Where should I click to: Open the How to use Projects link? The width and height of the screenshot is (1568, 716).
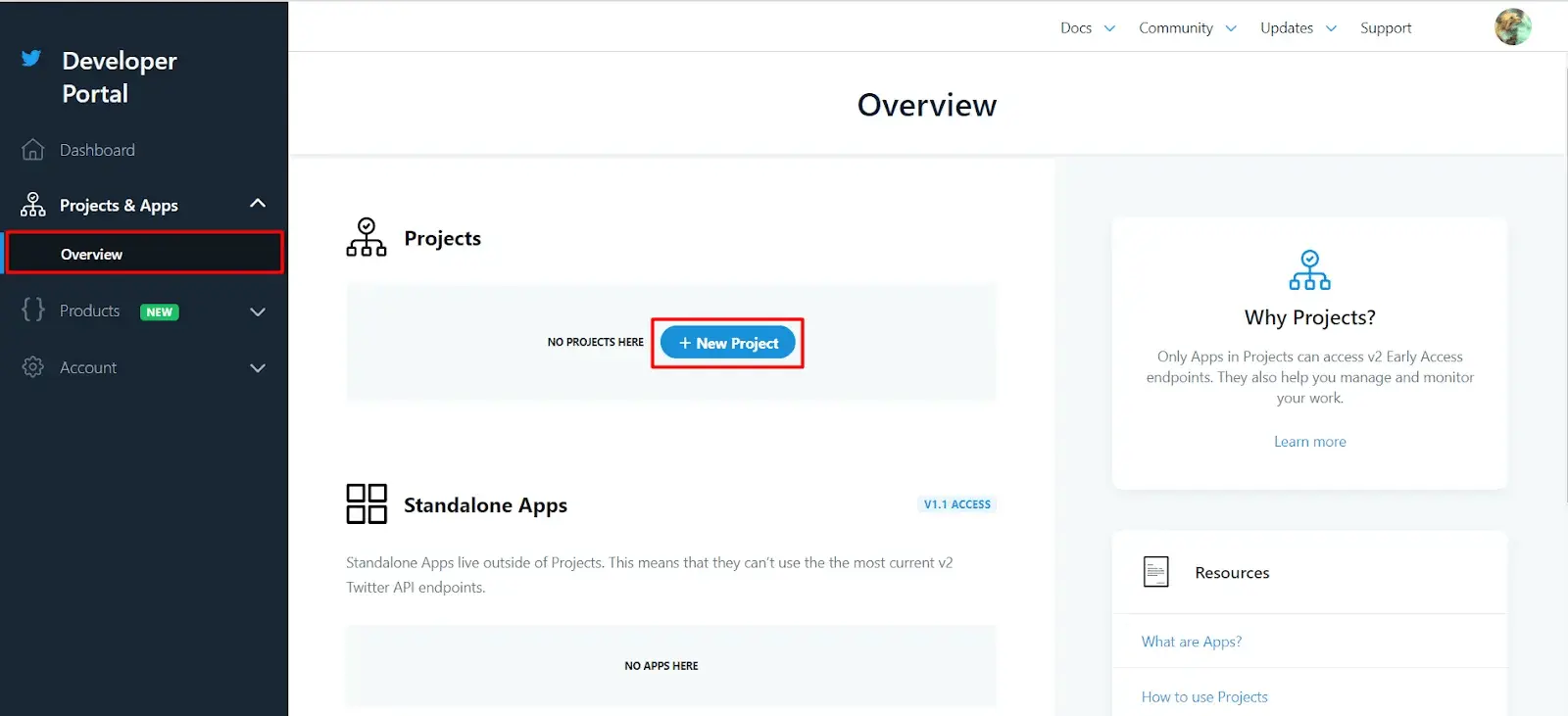pos(1204,696)
